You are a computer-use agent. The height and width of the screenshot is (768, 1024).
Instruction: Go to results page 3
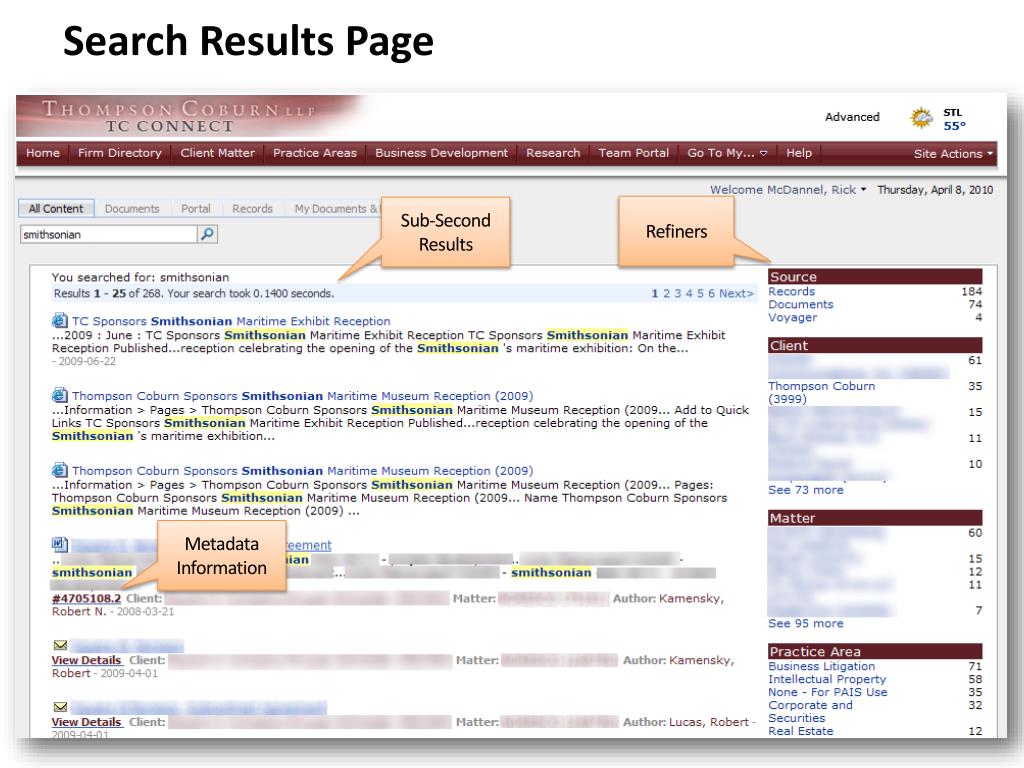[678, 293]
